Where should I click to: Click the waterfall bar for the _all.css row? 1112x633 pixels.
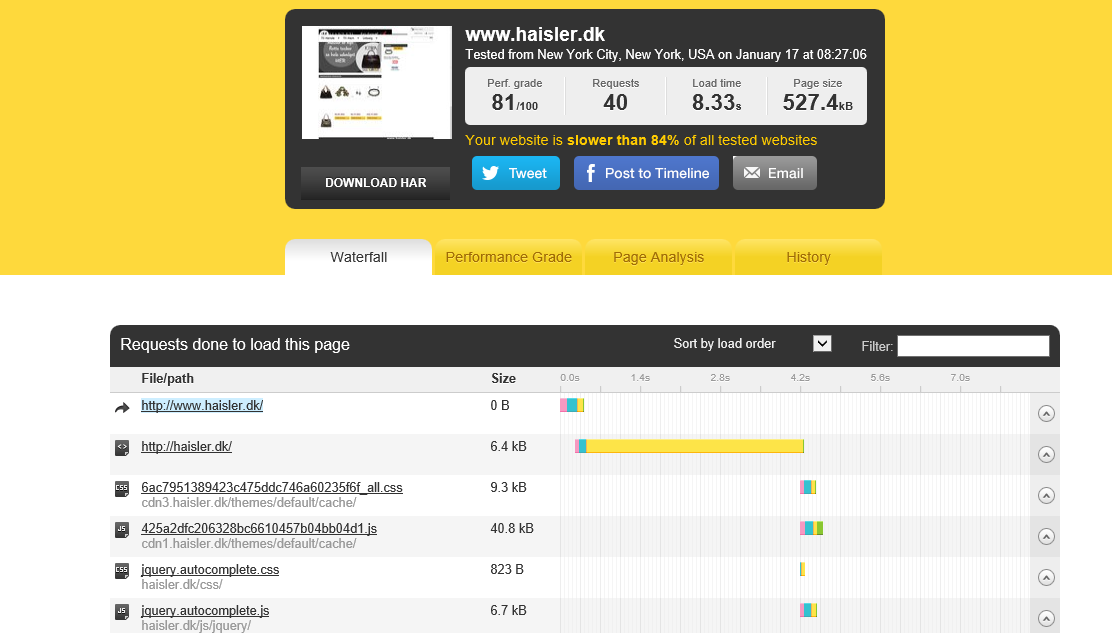808,487
